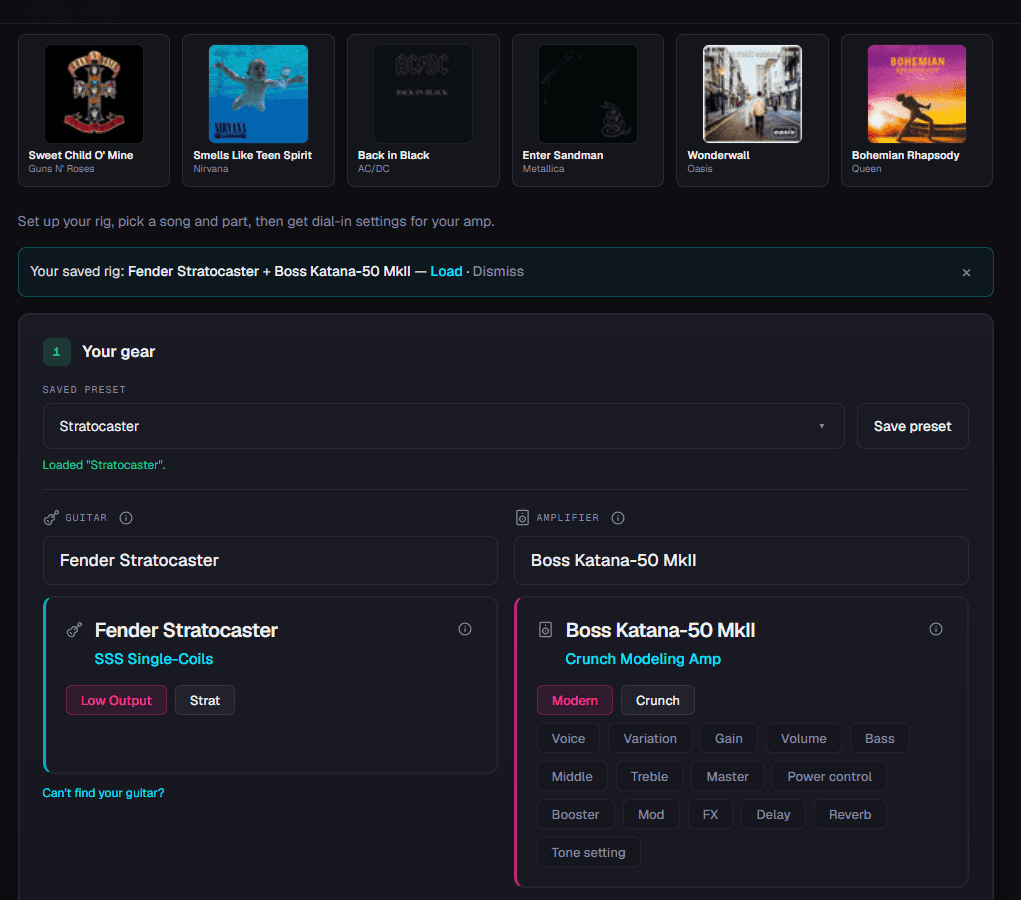The height and width of the screenshot is (900, 1021).
Task: Click the Crunch Modeling Amp subtitle
Action: pos(643,659)
